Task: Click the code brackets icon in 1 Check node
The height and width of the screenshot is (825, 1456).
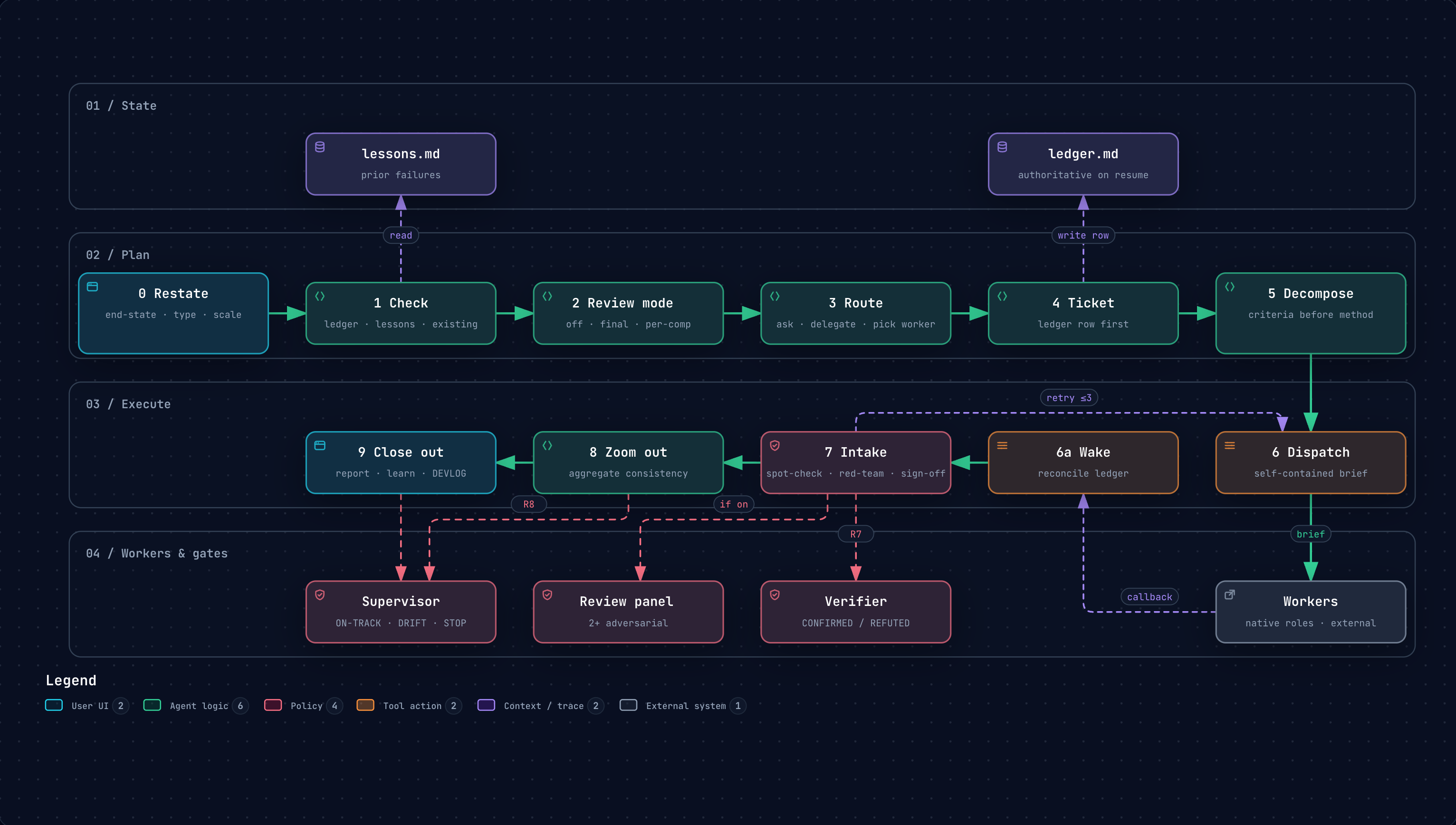Action: tap(319, 296)
